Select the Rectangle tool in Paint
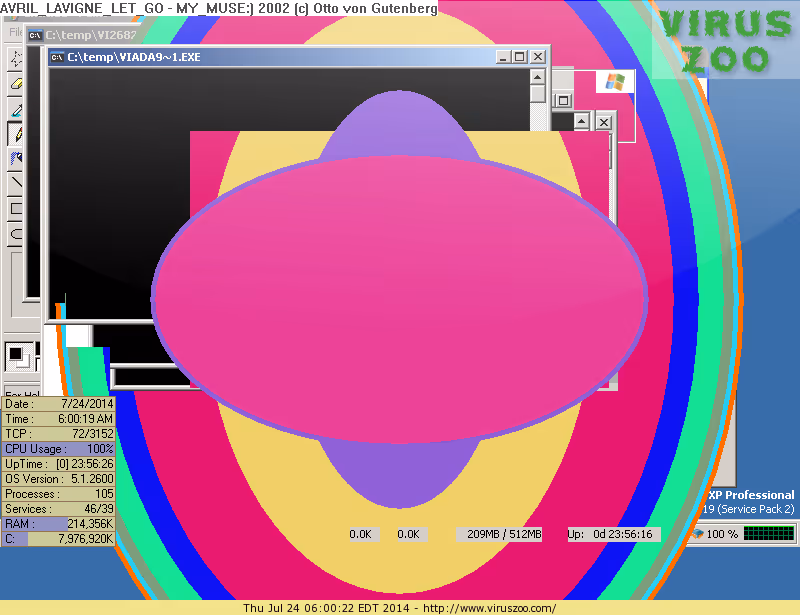 coord(16,208)
